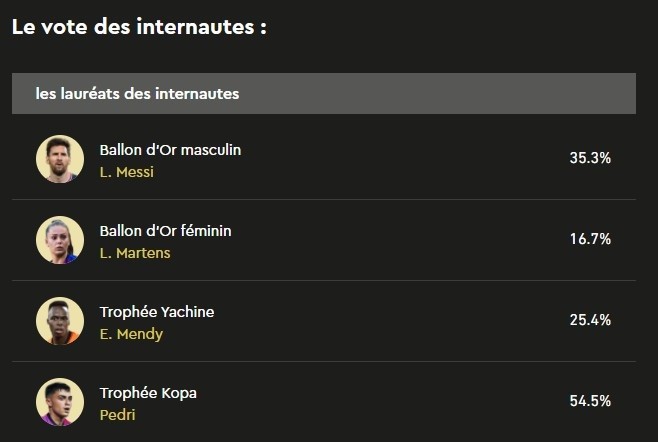Click the L. Martens name
Image resolution: width=658 pixels, height=442 pixels.
tap(135, 253)
